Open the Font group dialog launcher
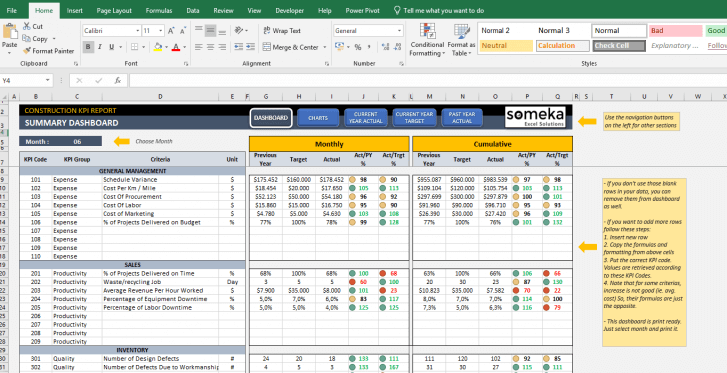Screen dimensions: 727x373 [x=186, y=64]
